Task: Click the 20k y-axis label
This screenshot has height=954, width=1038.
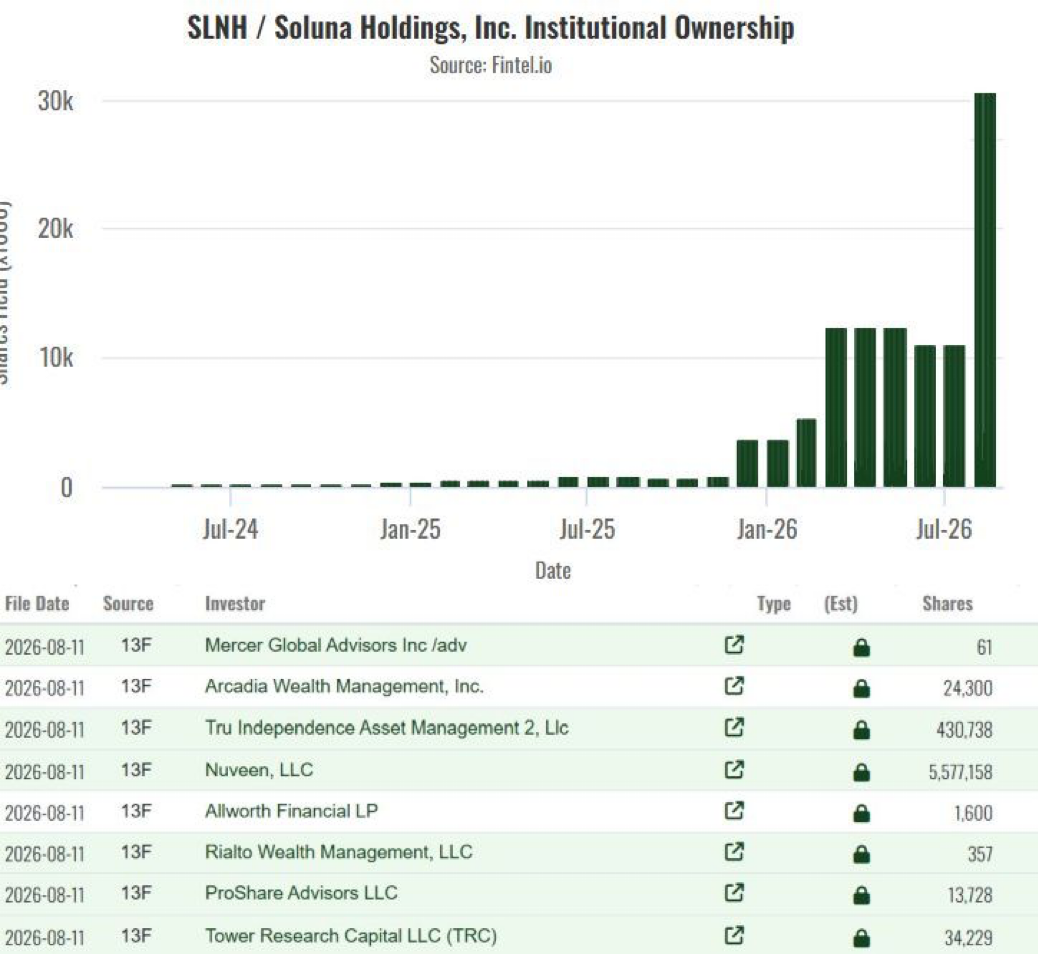Action: 56,229
